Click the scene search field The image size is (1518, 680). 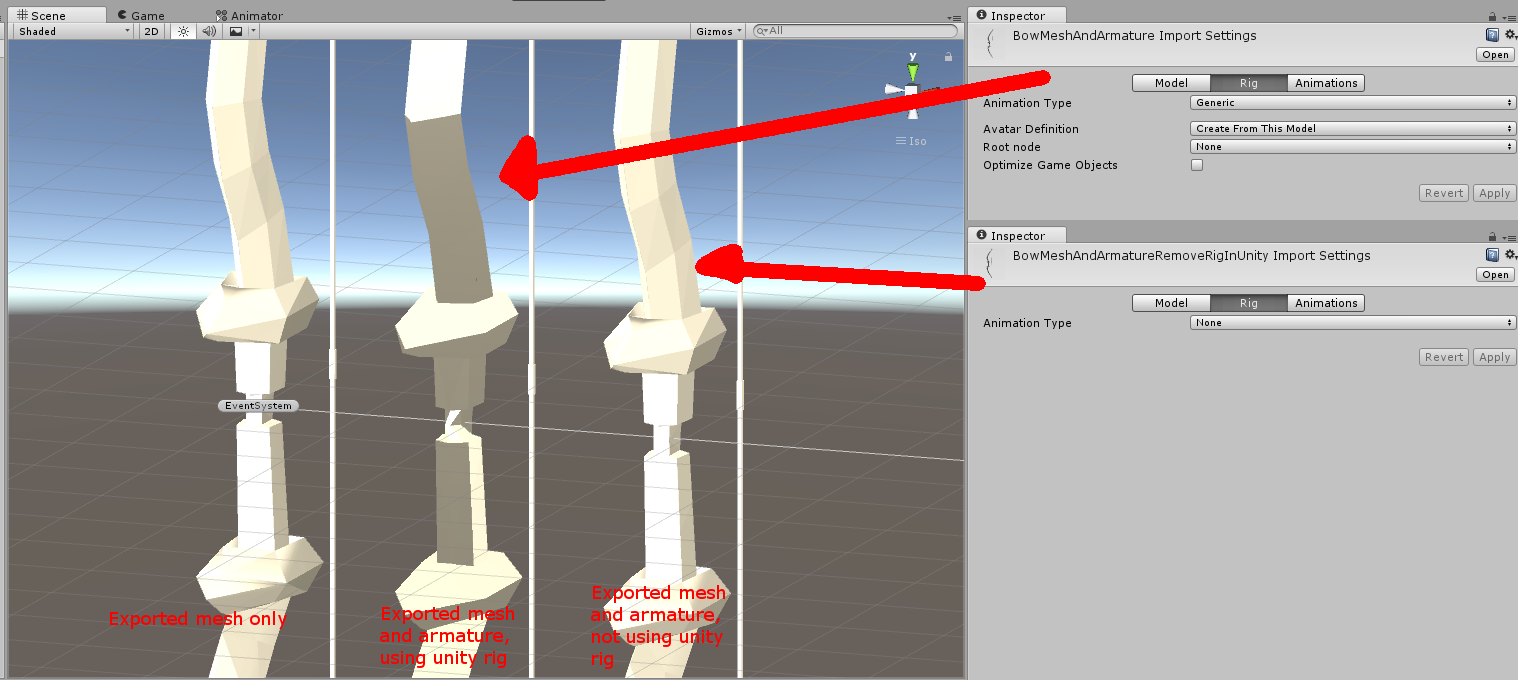(x=855, y=30)
